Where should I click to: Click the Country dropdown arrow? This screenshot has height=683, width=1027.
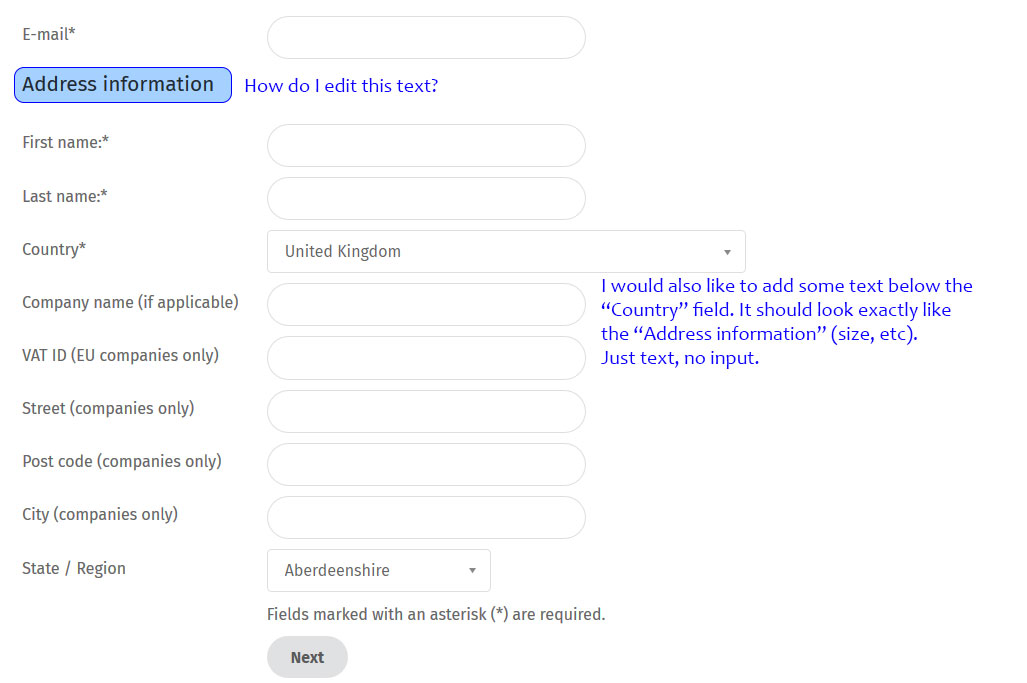(727, 252)
